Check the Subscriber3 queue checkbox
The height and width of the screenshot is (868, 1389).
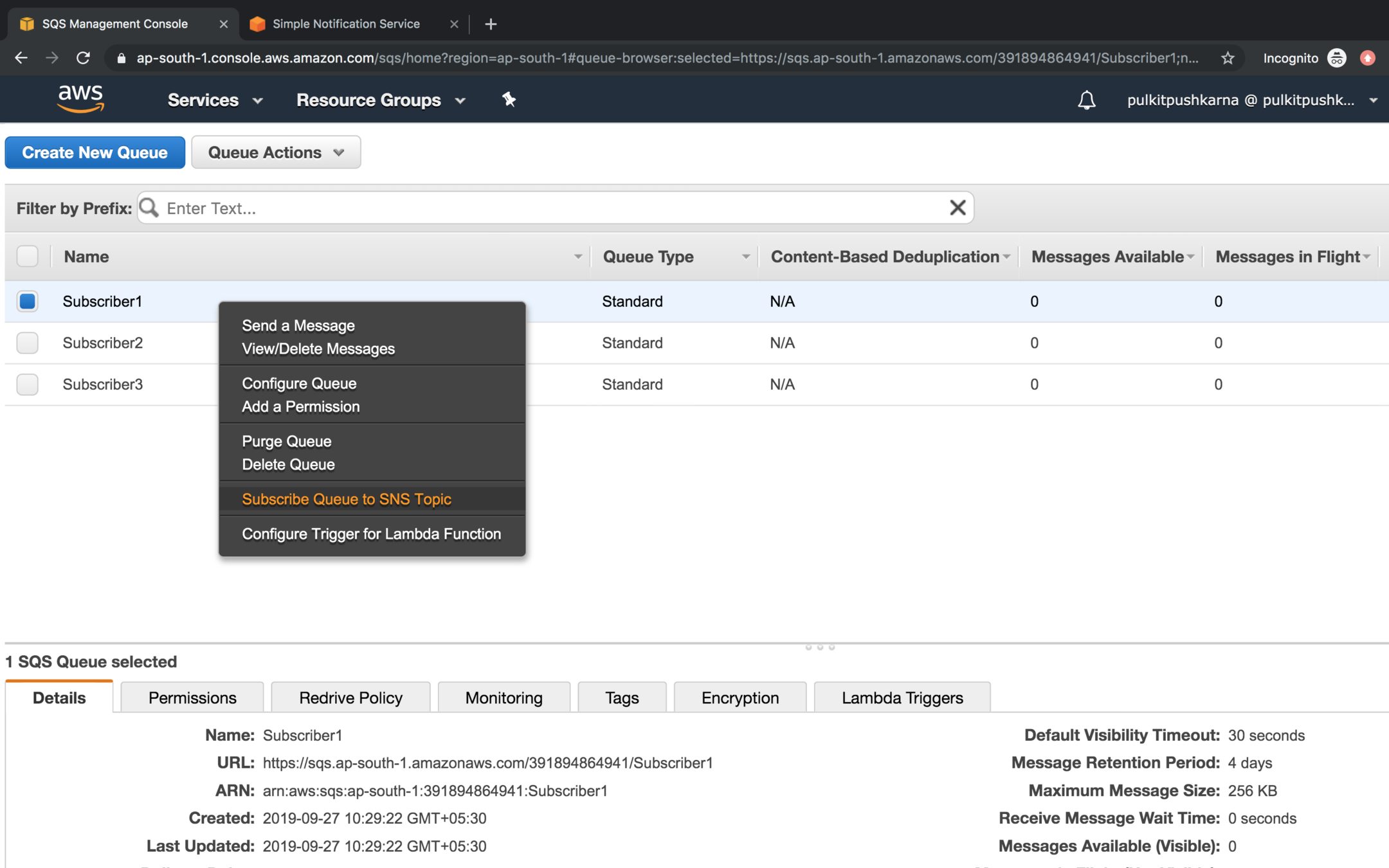(28, 384)
